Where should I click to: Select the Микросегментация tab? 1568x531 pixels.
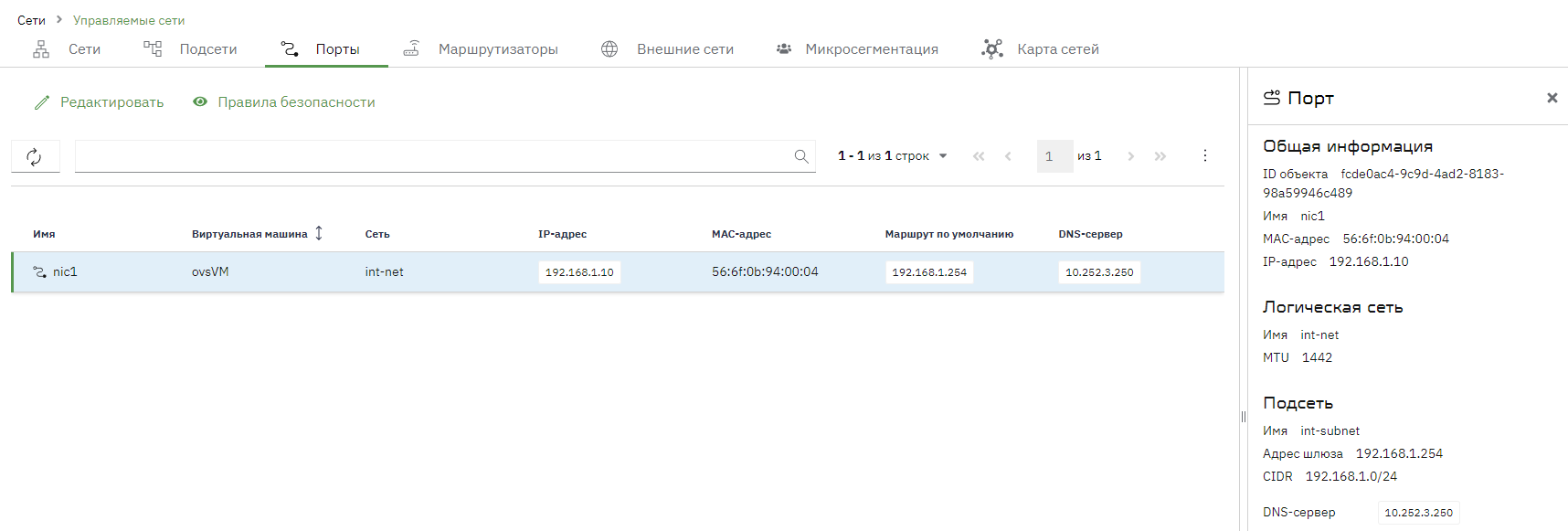point(857,49)
